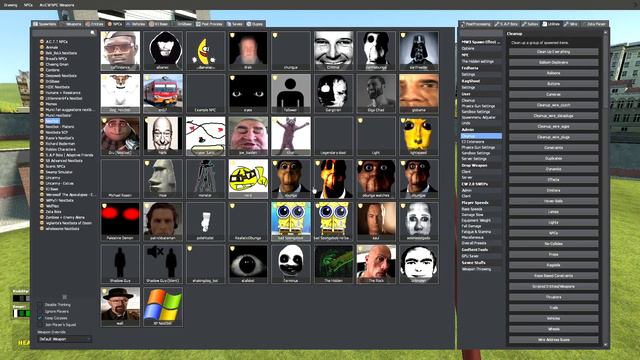The image size is (640, 360).
Task: Open the Animals NPC category
Action: (x=52, y=47)
